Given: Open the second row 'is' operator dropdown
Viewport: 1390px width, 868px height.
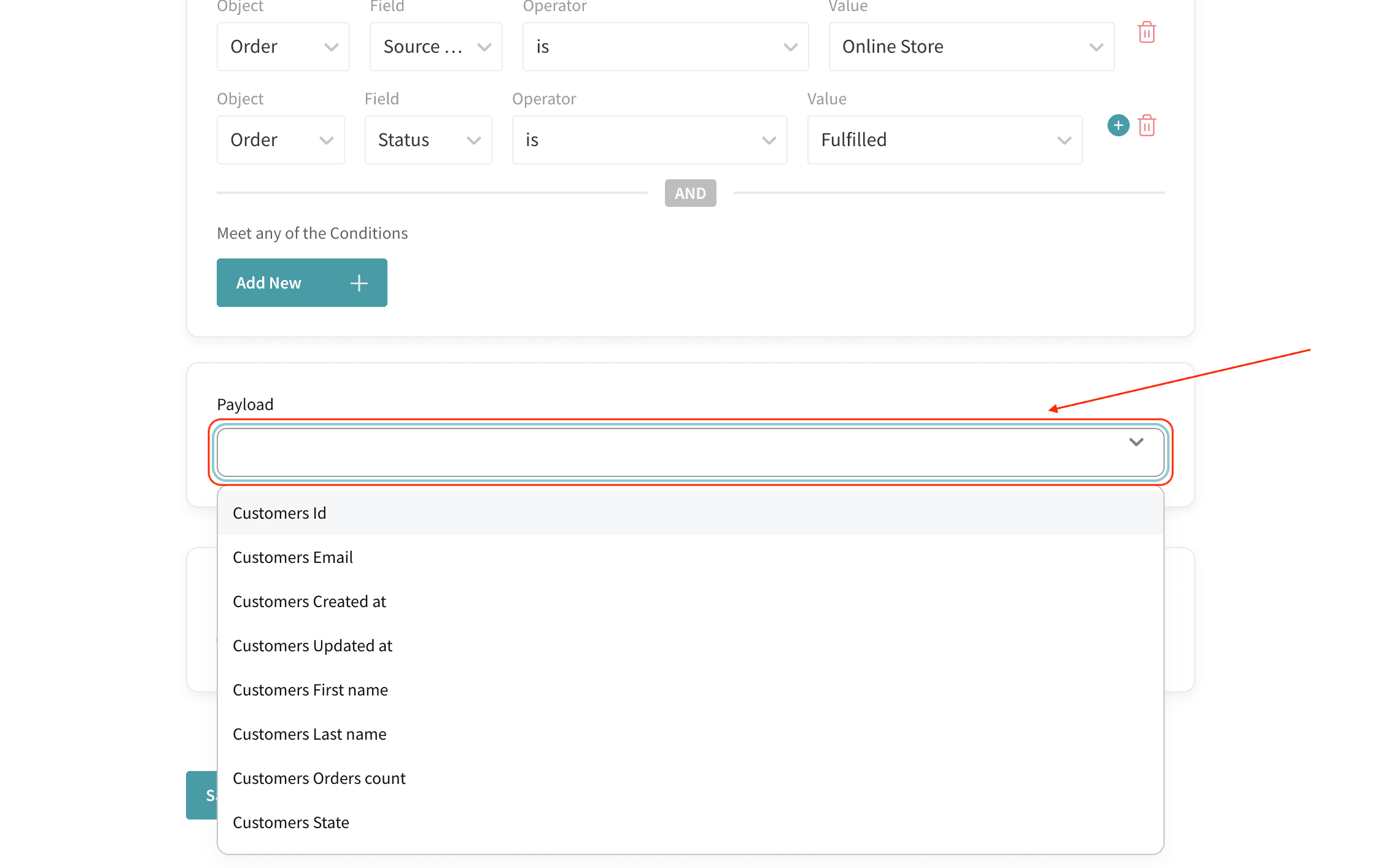Looking at the screenshot, I should coord(649,140).
